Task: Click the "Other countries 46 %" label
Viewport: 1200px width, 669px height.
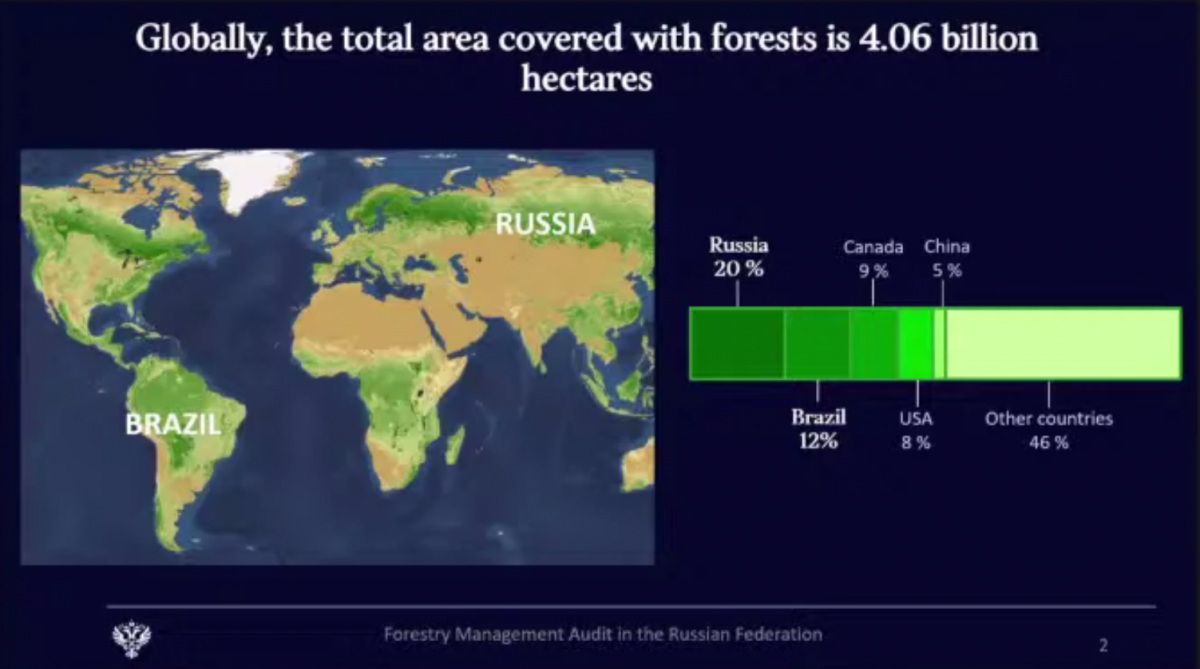Action: 1049,431
